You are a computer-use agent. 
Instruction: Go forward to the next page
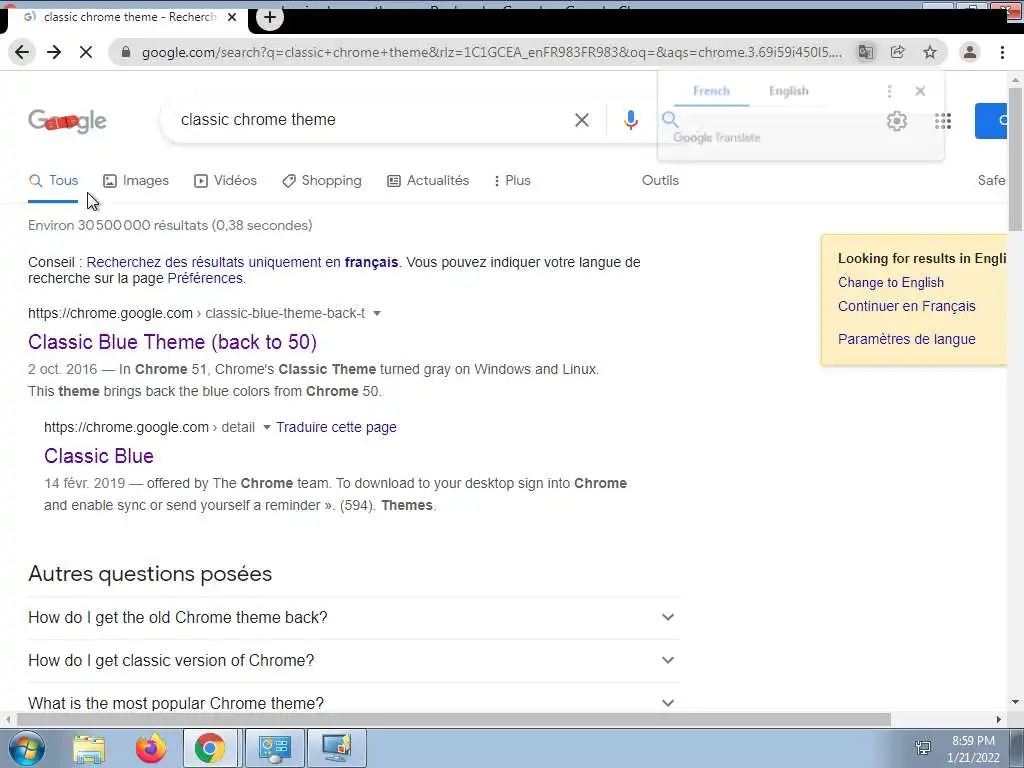[54, 52]
